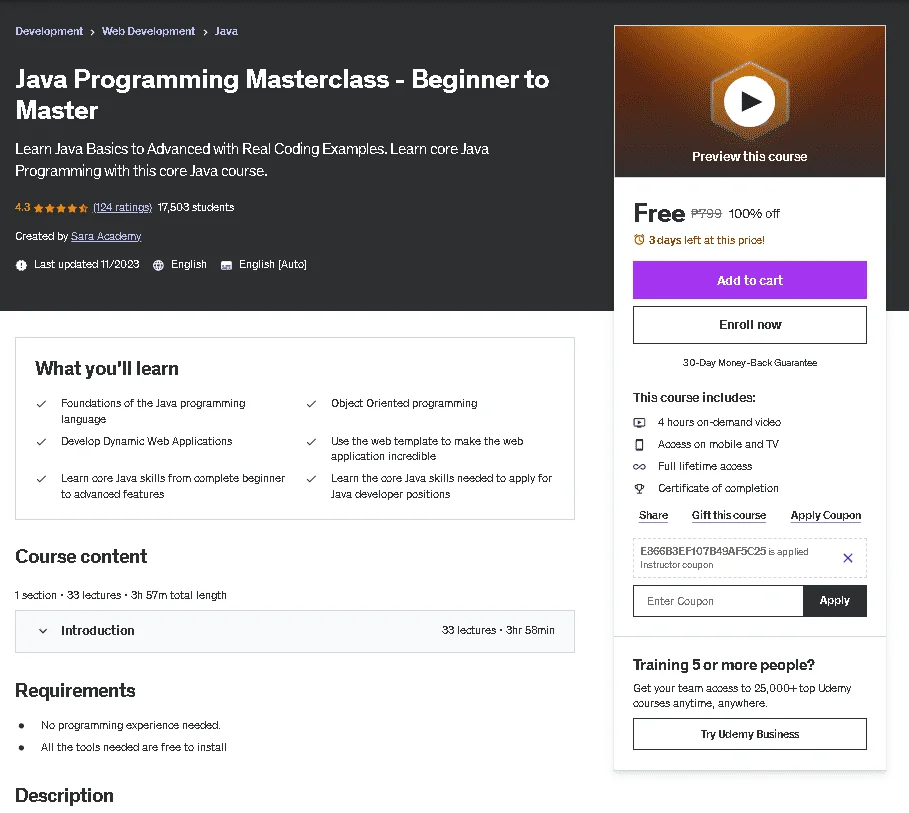
Task: Click checkmark beside Use the web template
Action: pyautogui.click(x=311, y=442)
